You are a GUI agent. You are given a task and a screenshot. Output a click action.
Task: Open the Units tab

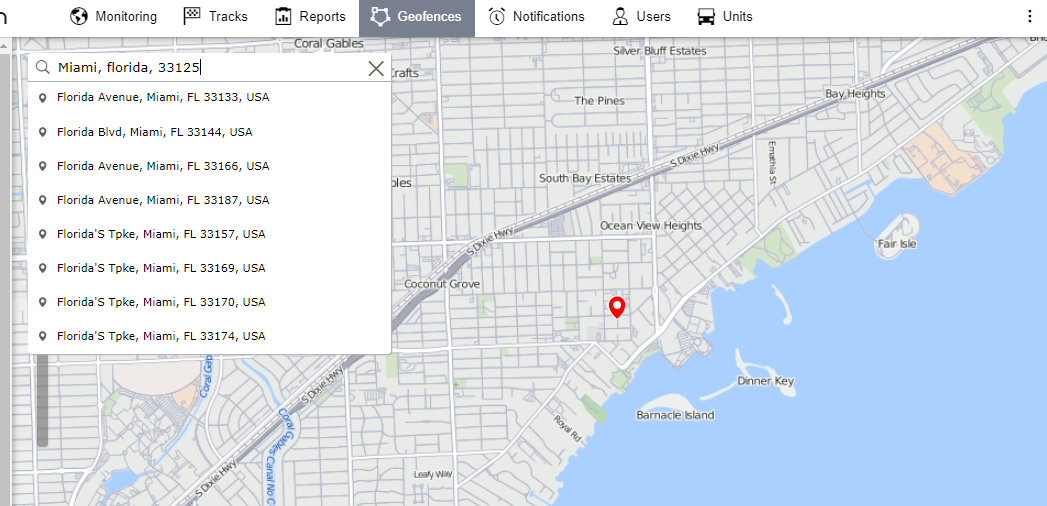click(x=725, y=17)
